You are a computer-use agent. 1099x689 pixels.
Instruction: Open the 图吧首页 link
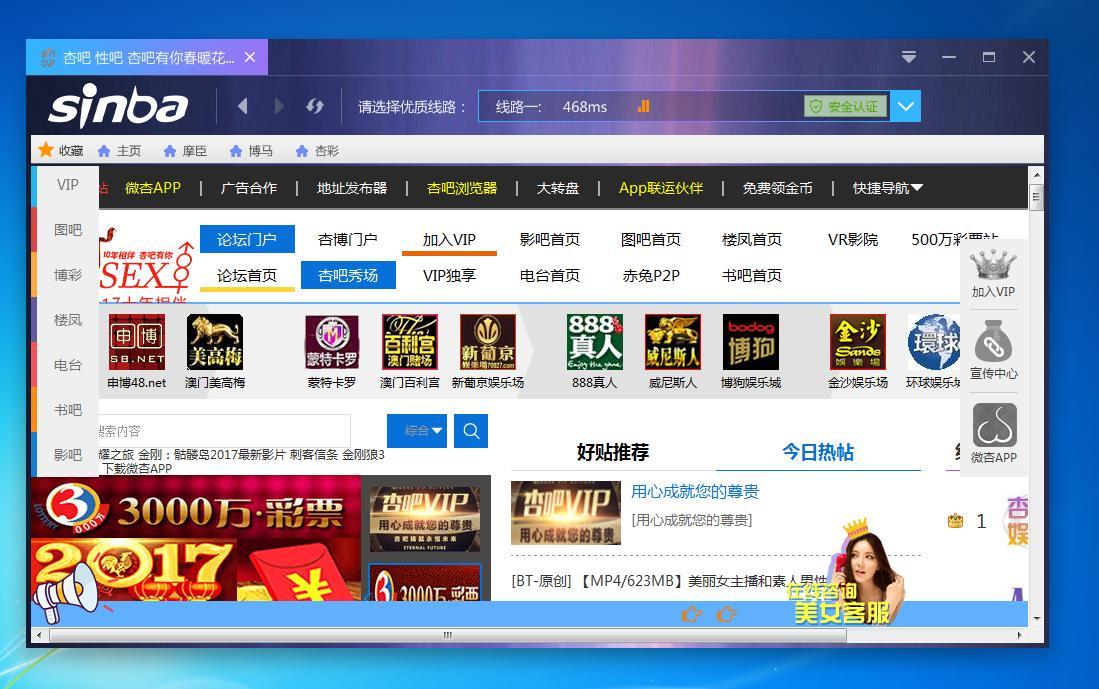(x=650, y=239)
